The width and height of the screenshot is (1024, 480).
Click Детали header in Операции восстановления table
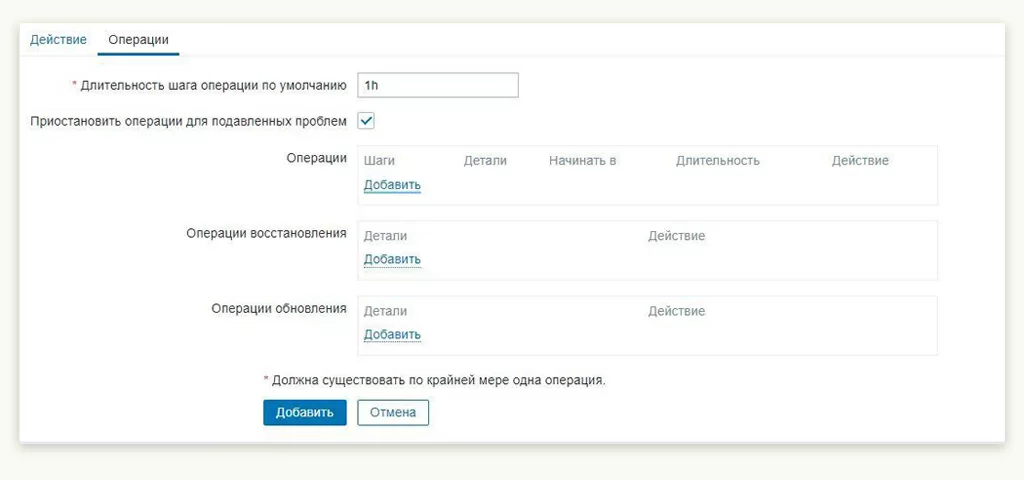click(x=385, y=236)
